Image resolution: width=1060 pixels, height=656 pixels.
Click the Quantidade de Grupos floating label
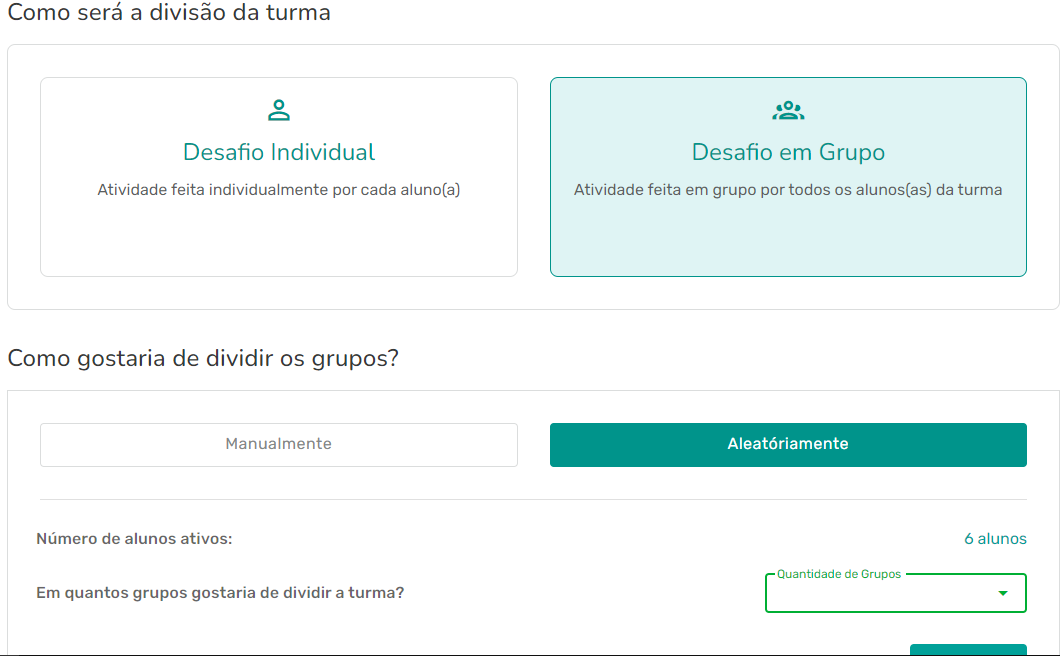pyautogui.click(x=839, y=574)
